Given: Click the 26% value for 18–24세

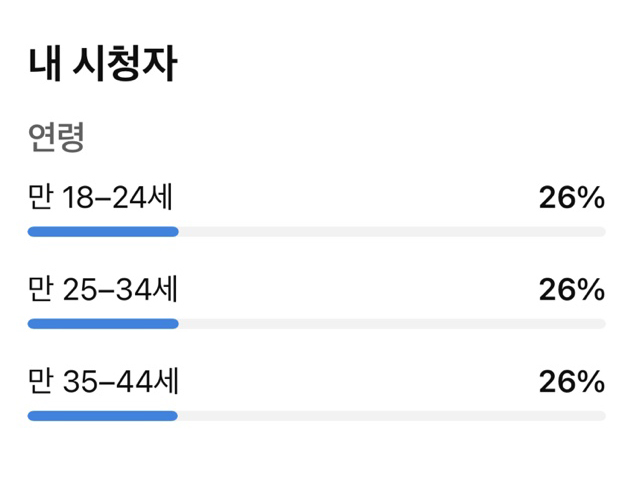Looking at the screenshot, I should pos(572,197).
